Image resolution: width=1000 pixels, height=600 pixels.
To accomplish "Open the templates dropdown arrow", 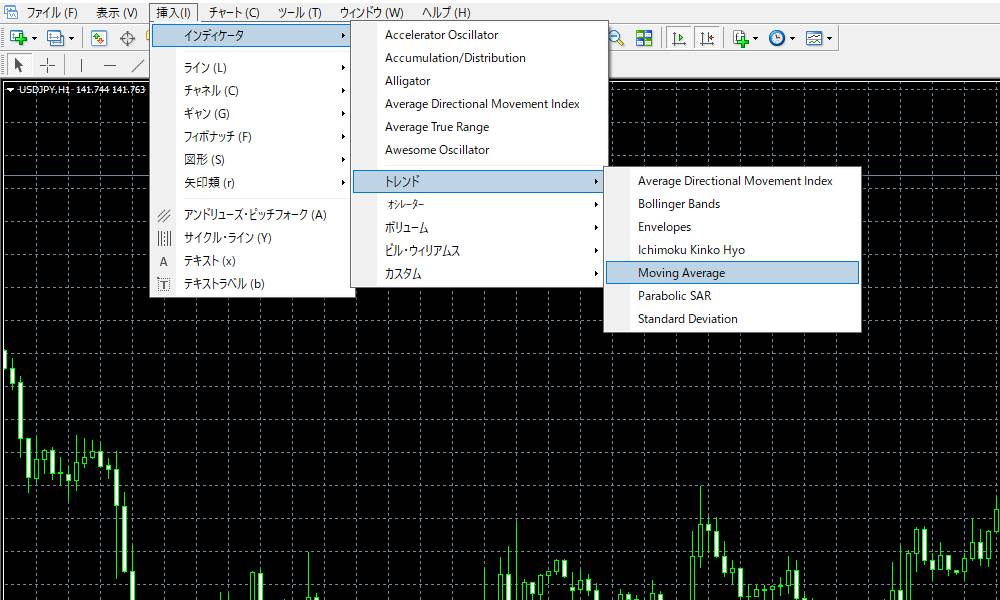I will [829, 39].
